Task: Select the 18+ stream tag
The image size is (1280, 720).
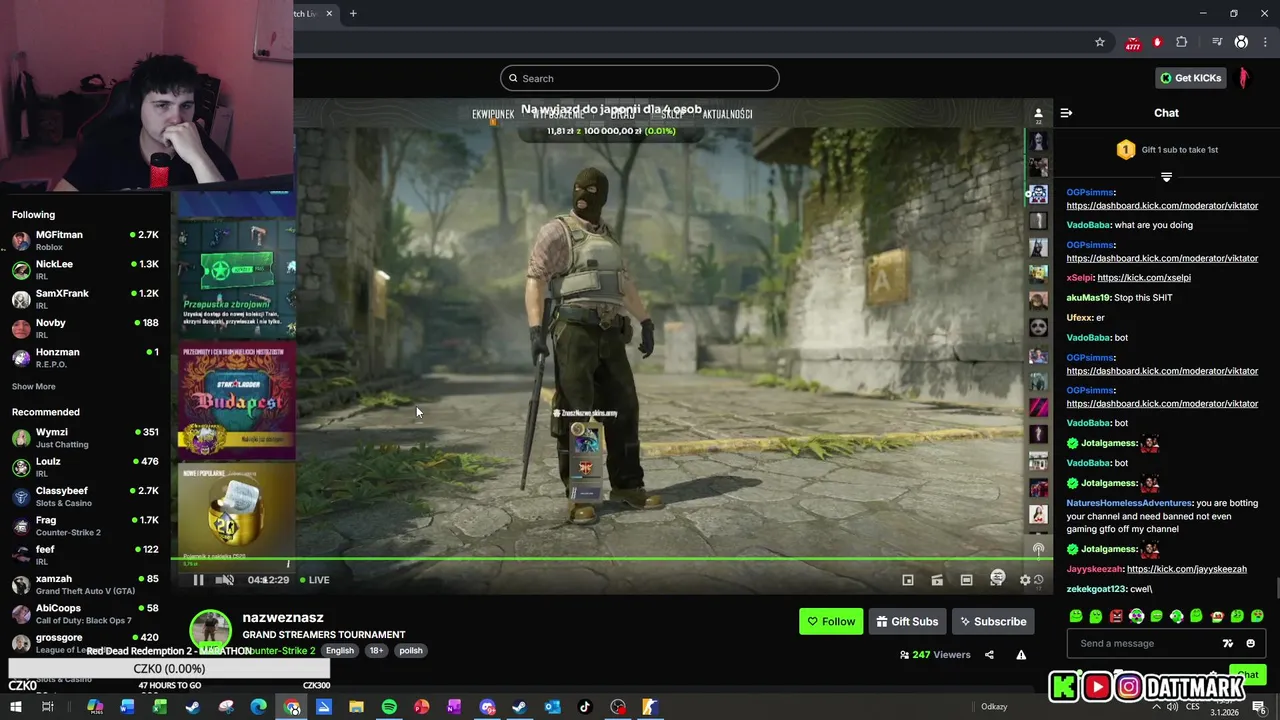Action: coord(376,651)
